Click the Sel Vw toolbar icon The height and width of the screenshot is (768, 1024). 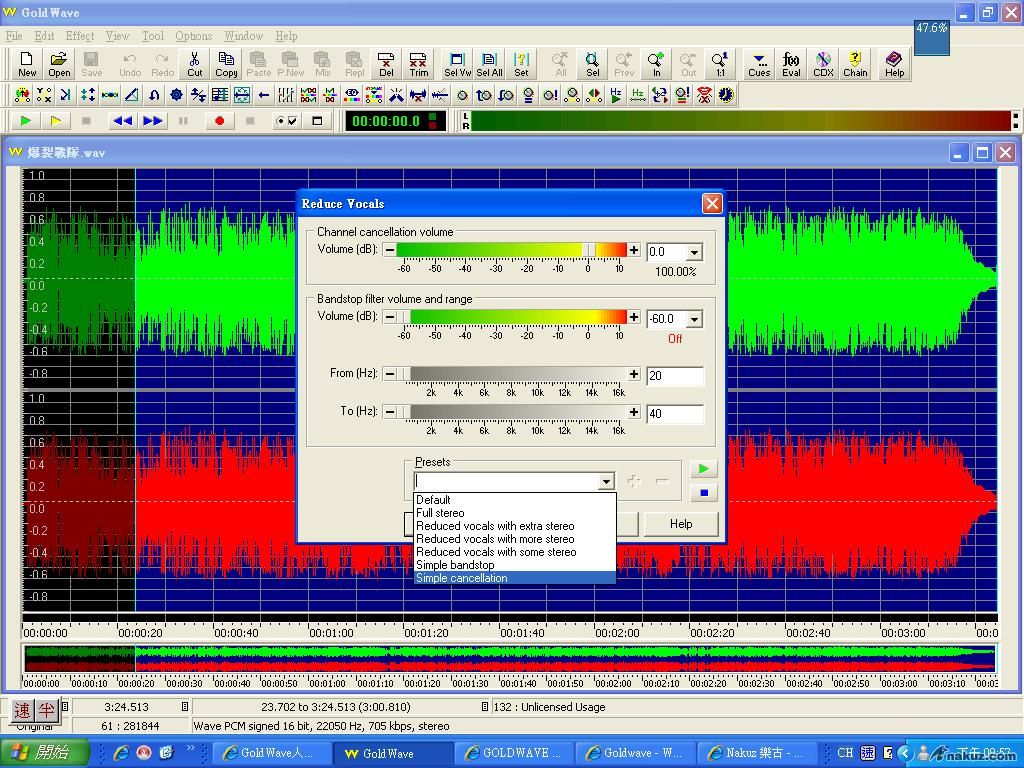pyautogui.click(x=457, y=64)
